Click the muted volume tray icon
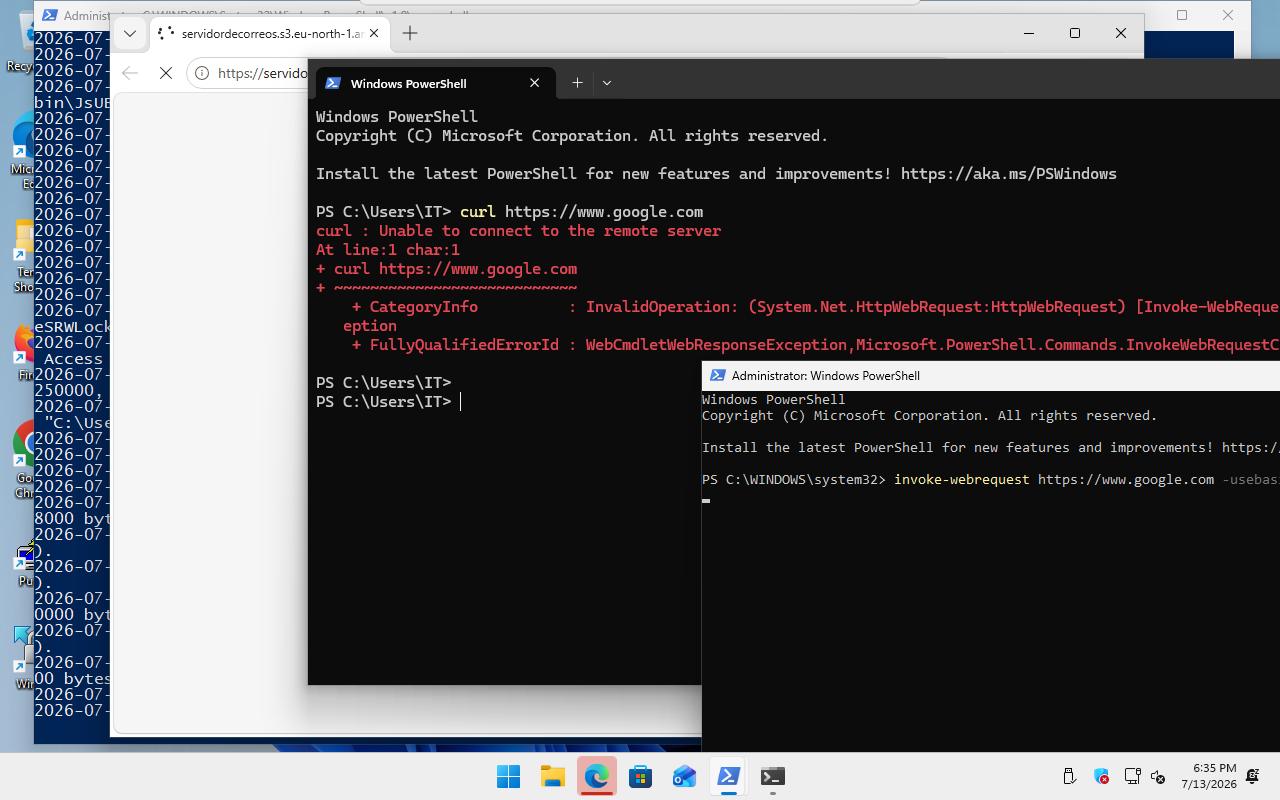1280x800 pixels. [x=1158, y=776]
